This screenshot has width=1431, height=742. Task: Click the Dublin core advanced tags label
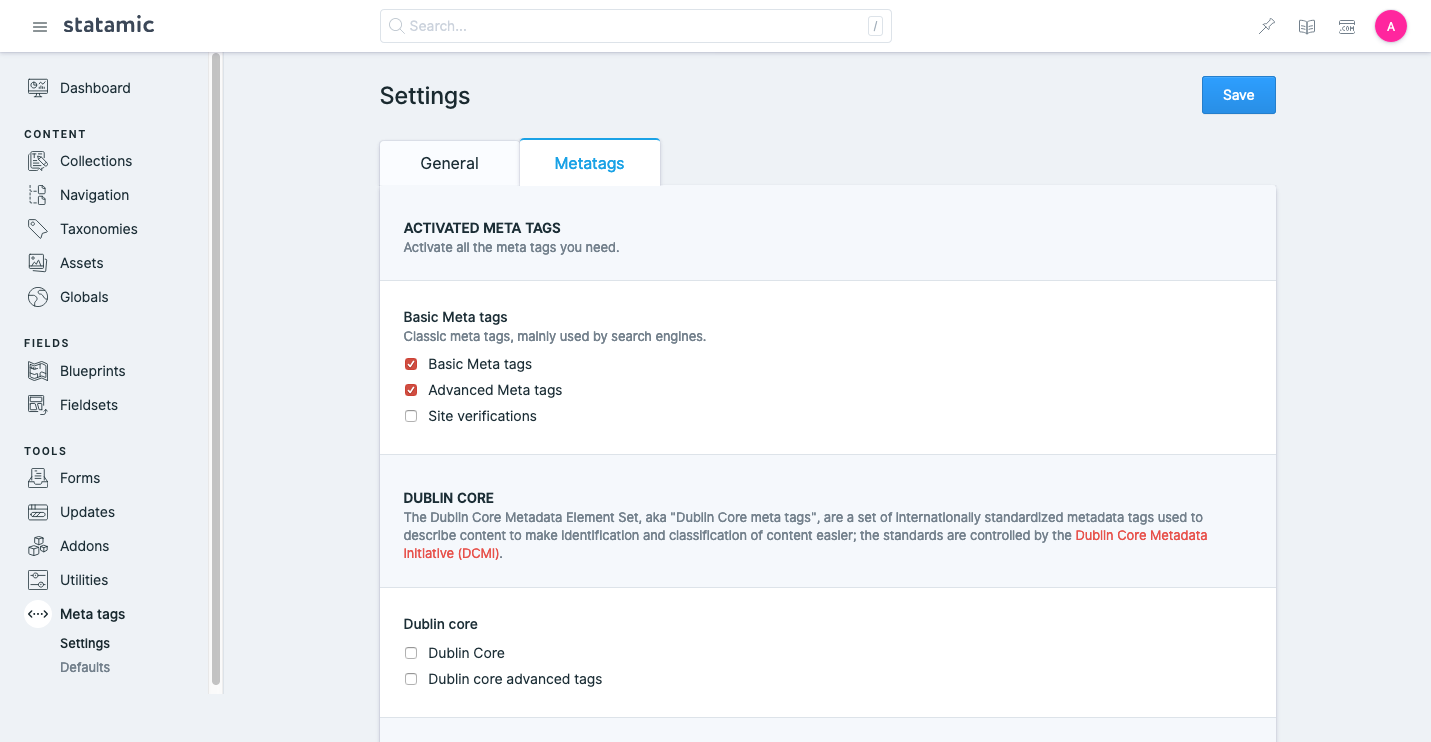[515, 679]
